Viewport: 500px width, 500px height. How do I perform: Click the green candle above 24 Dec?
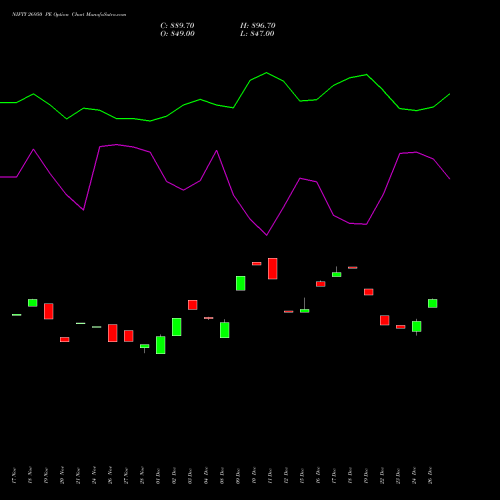click(417, 327)
